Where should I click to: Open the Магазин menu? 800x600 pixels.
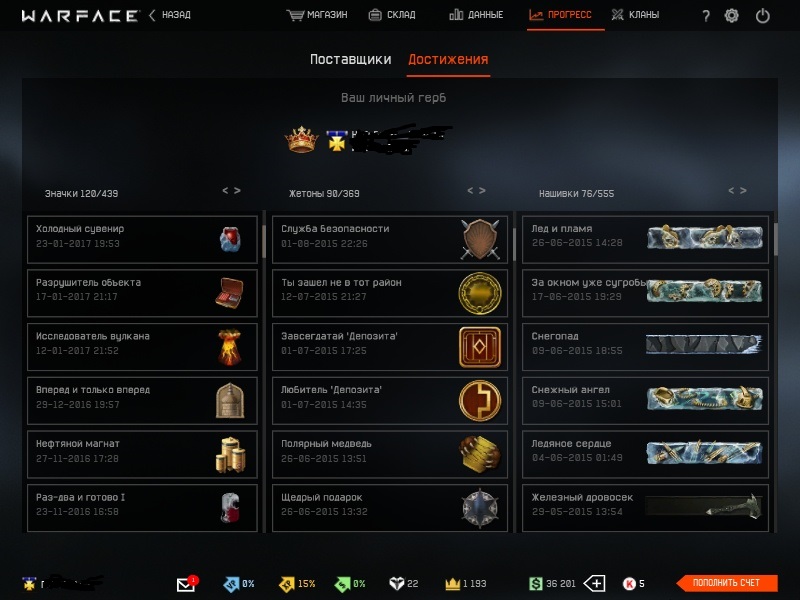coord(317,15)
